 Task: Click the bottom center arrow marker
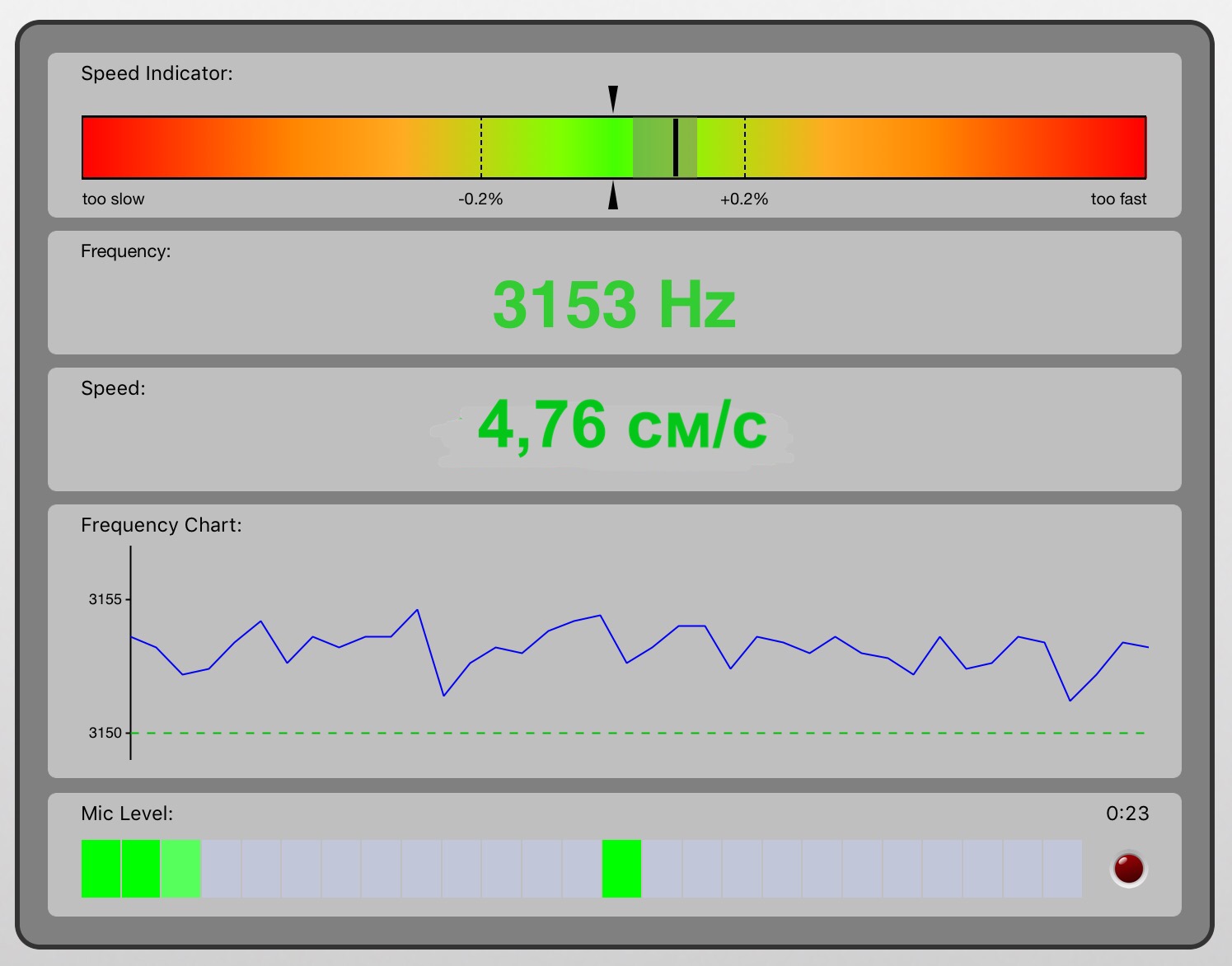coord(612,196)
